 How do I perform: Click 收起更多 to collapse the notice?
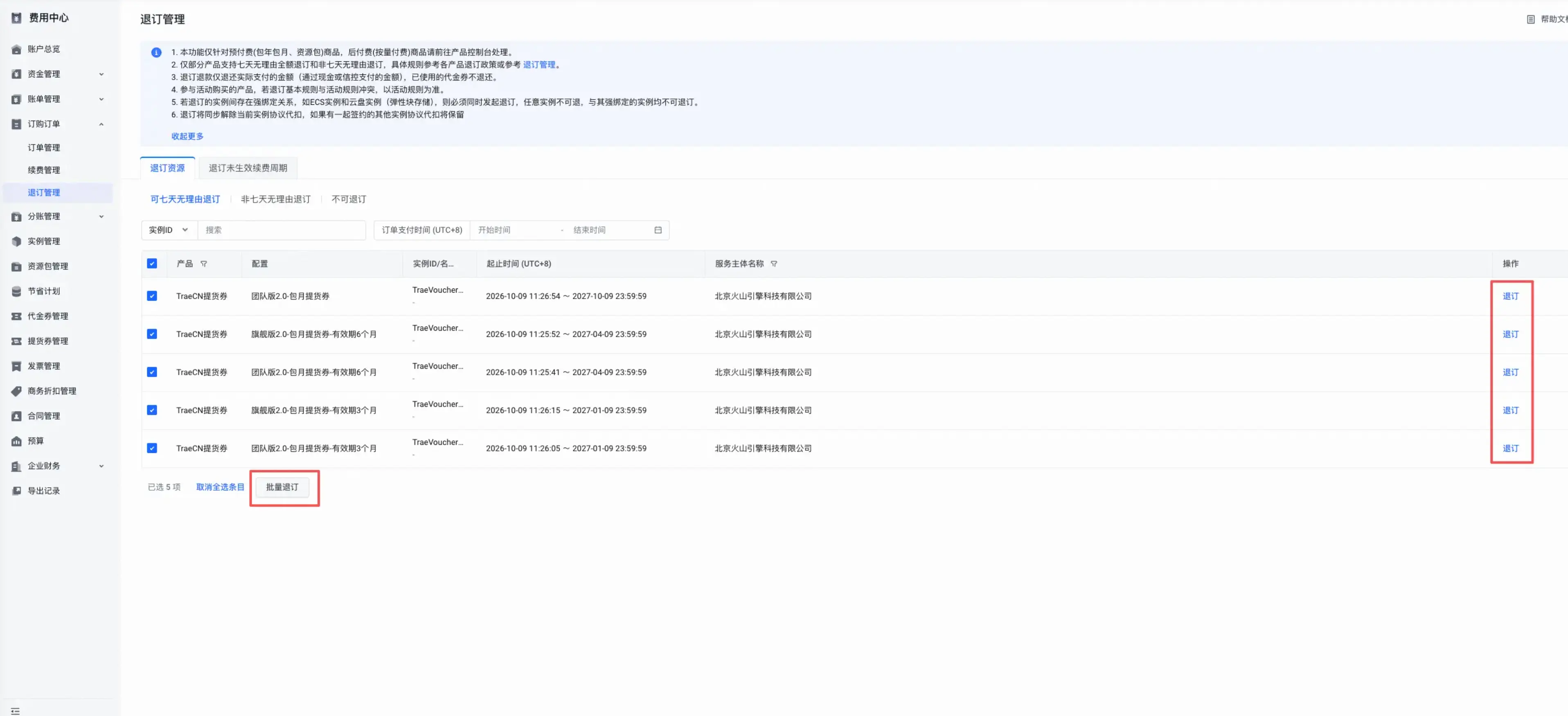click(x=187, y=136)
